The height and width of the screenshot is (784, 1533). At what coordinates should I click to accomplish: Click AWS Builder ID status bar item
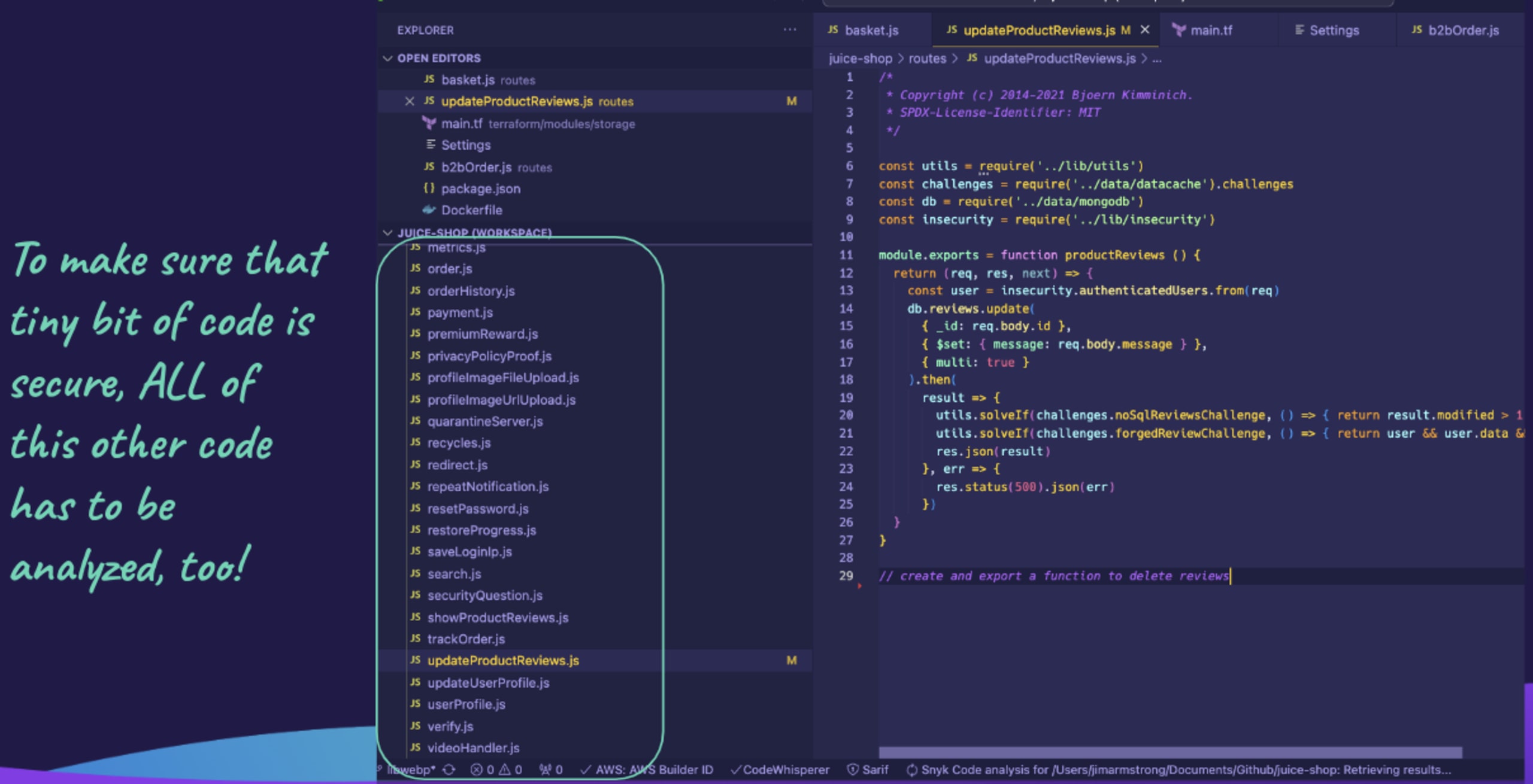pos(647,770)
